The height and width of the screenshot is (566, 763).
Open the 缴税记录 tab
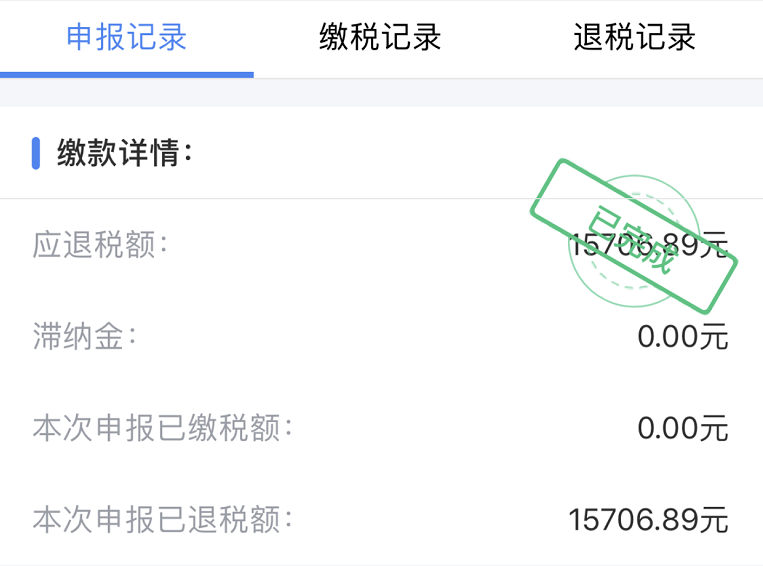(380, 38)
